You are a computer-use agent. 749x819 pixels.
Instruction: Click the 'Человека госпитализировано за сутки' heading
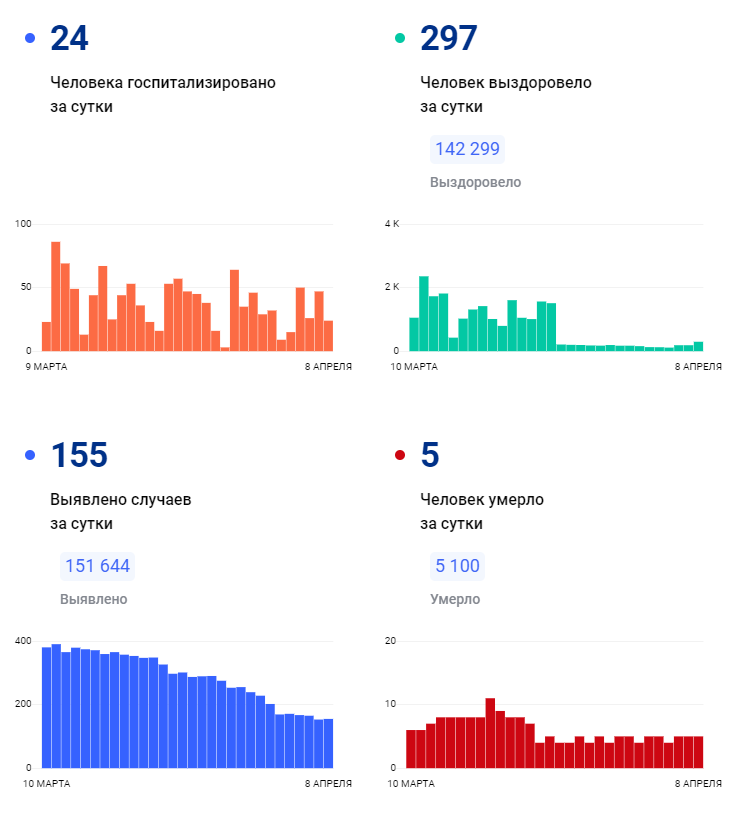point(163,94)
